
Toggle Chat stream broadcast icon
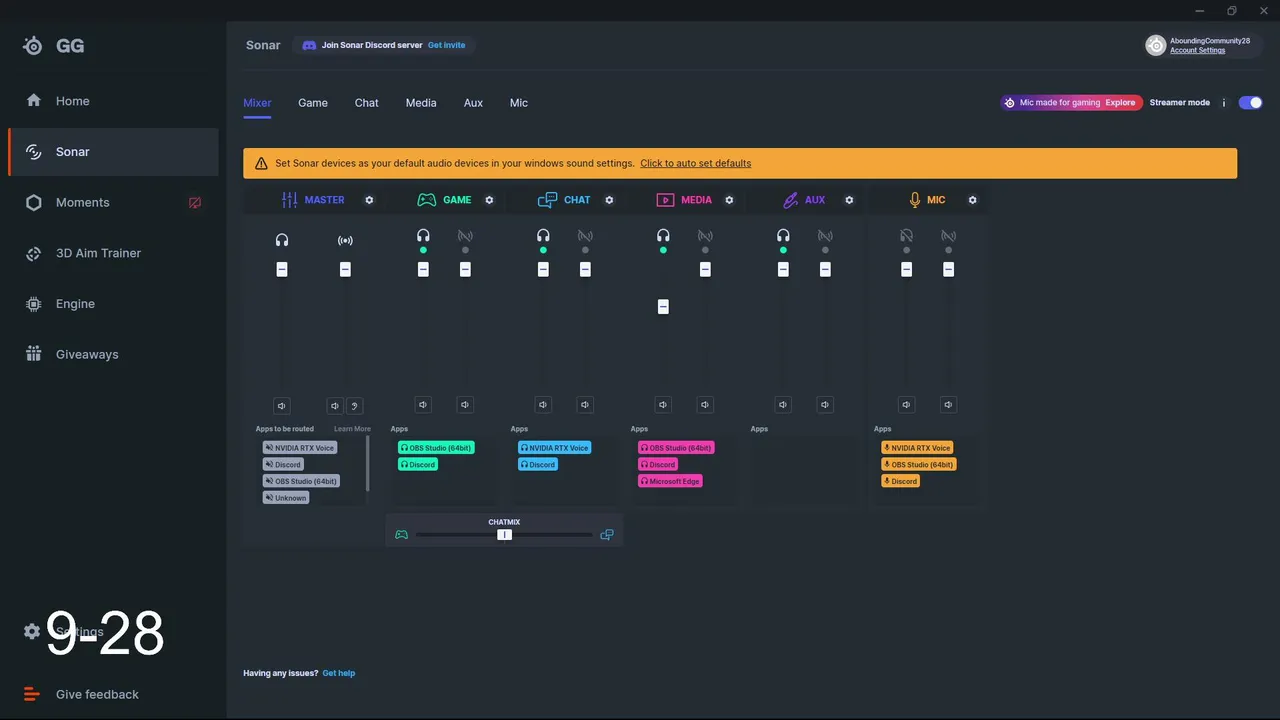pyautogui.click(x=585, y=236)
